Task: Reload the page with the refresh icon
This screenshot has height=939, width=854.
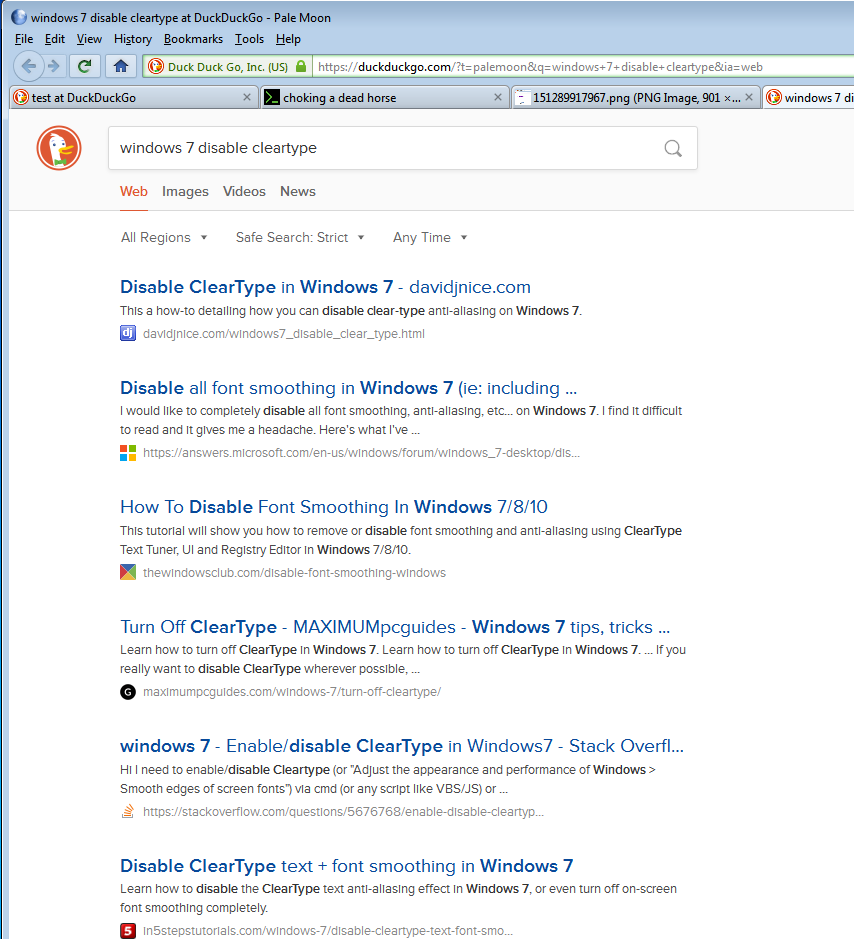Action: point(85,66)
